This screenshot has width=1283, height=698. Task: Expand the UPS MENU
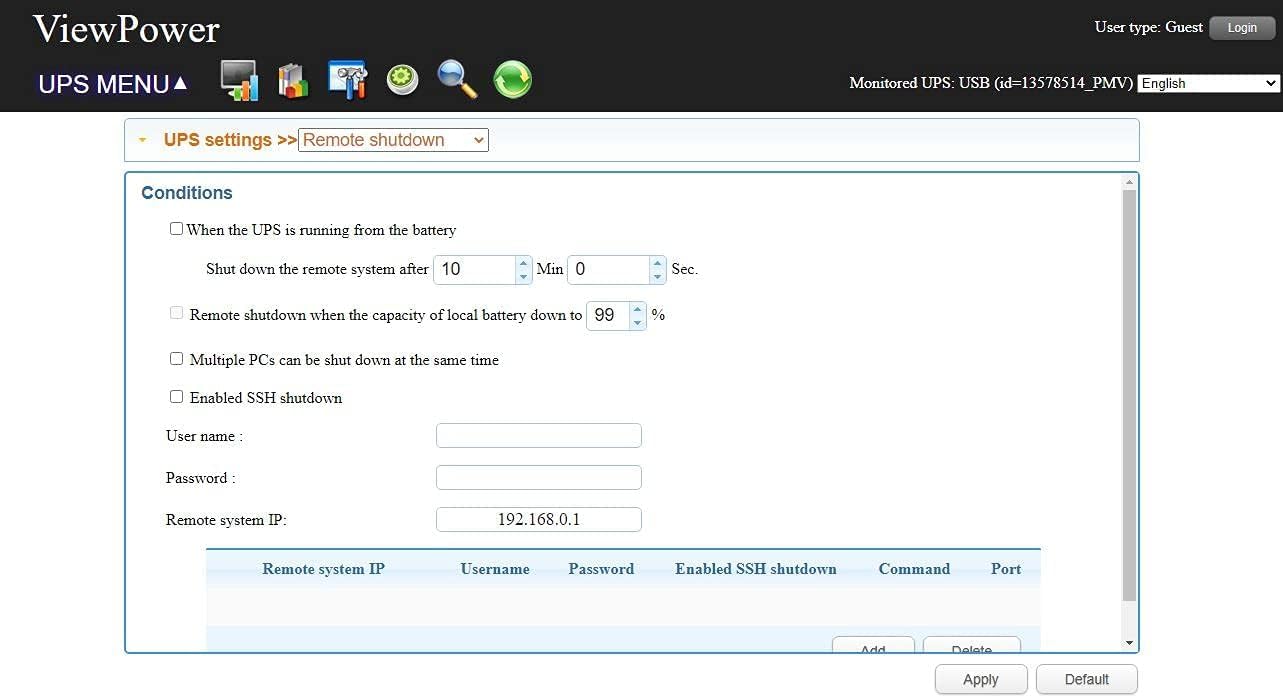tap(113, 84)
